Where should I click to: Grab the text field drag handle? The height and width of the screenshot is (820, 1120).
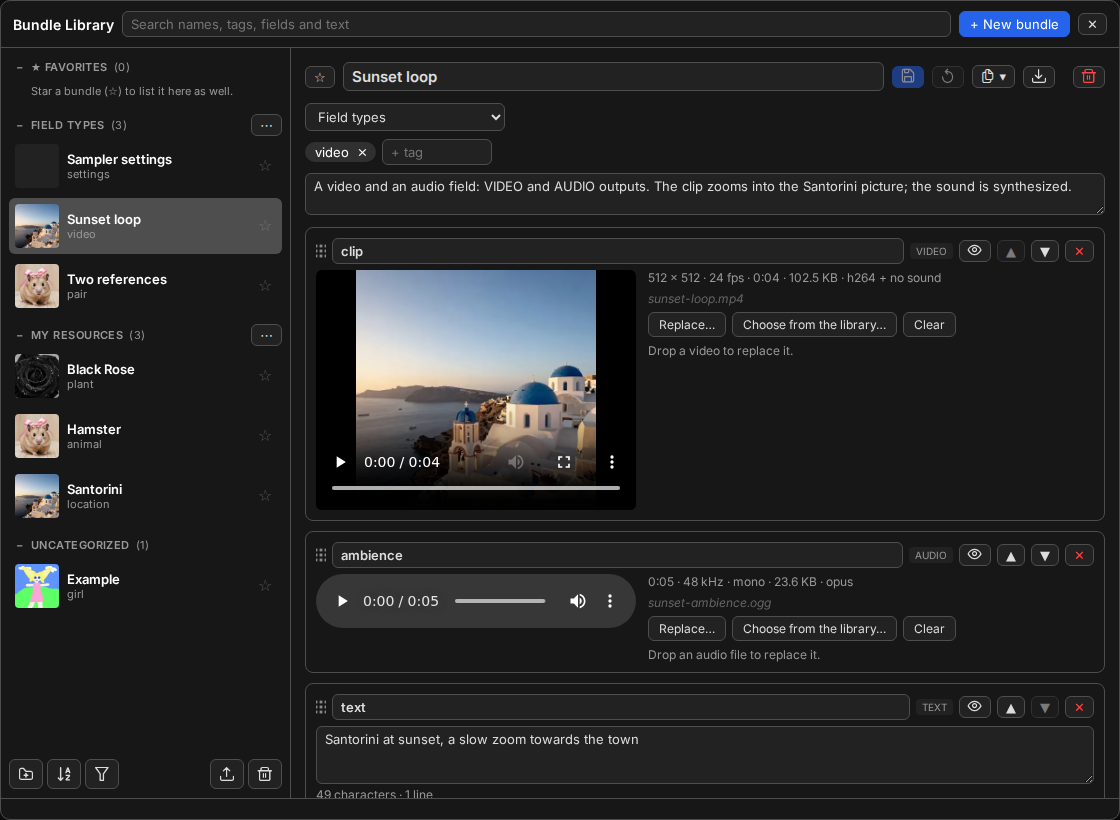[x=321, y=707]
